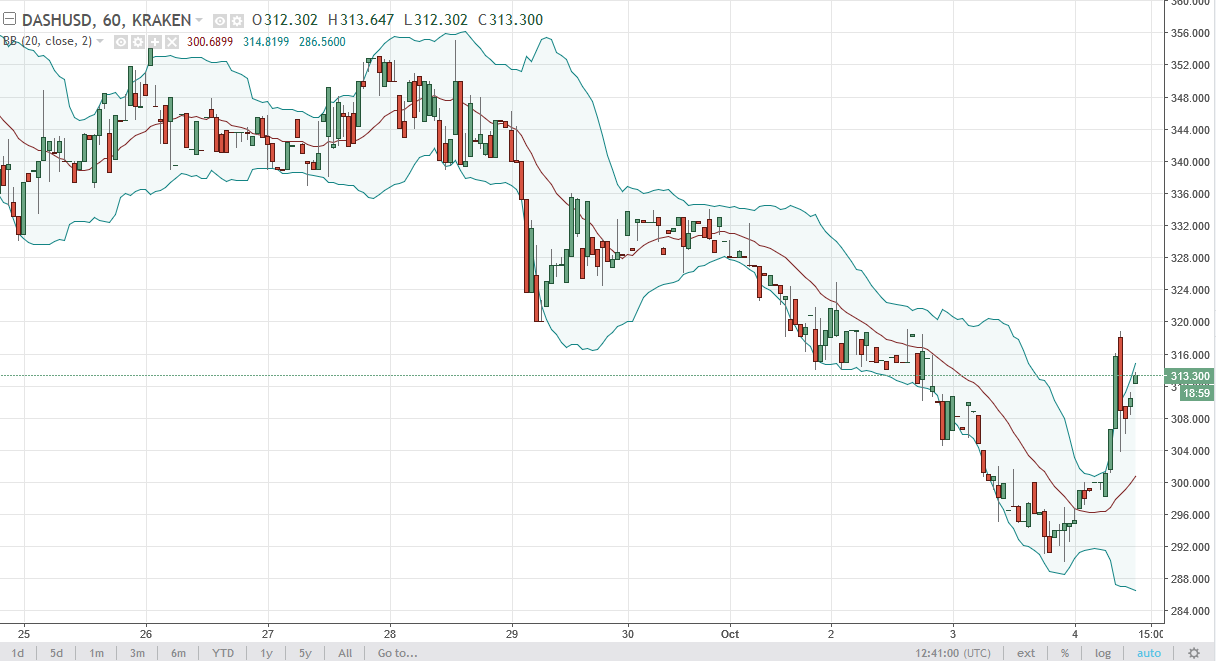The width and height of the screenshot is (1216, 661).
Task: Hide the DASHUSD main series via eye icon
Action: 220,20
